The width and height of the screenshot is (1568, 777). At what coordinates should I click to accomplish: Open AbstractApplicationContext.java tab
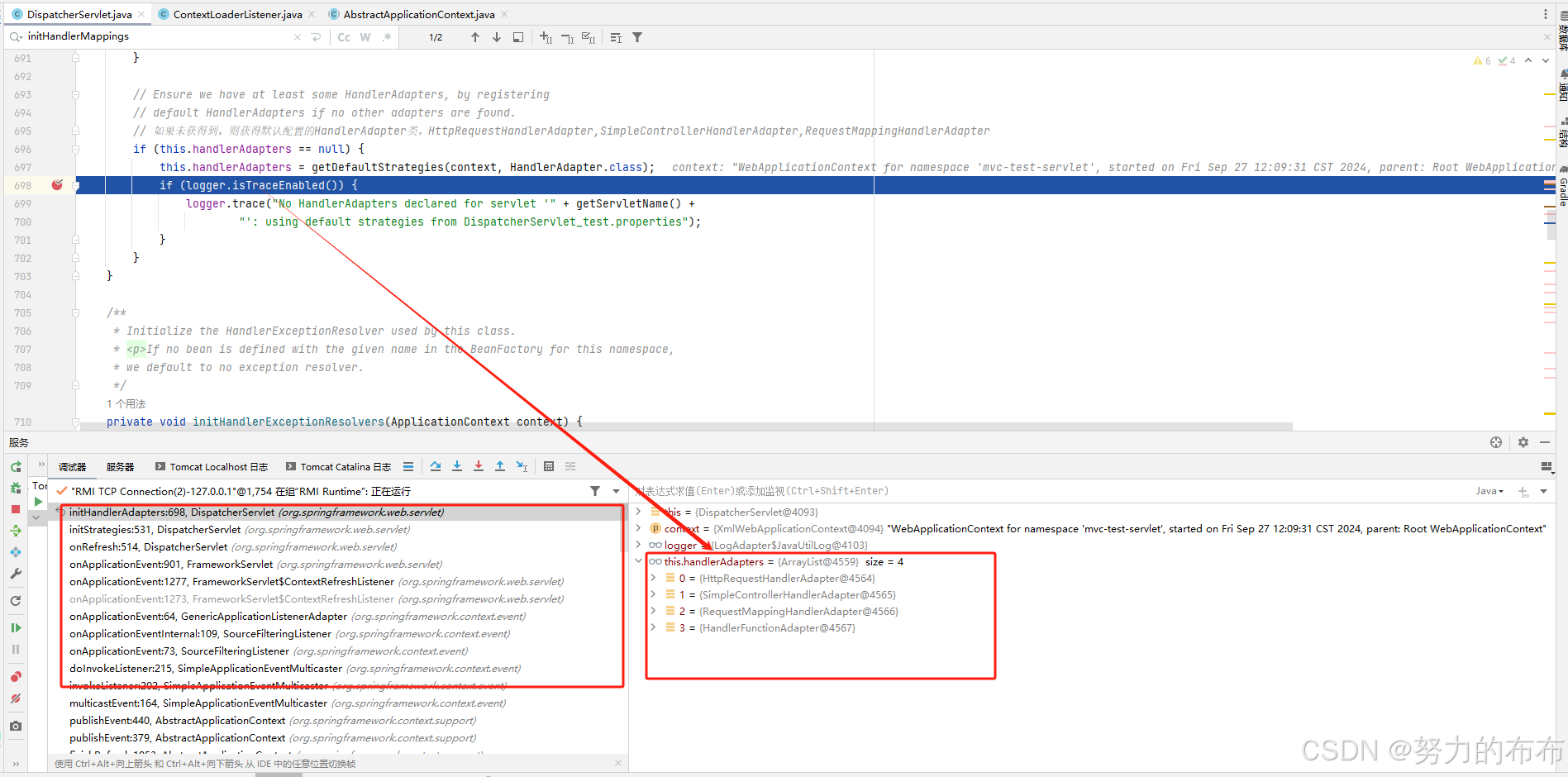[418, 14]
